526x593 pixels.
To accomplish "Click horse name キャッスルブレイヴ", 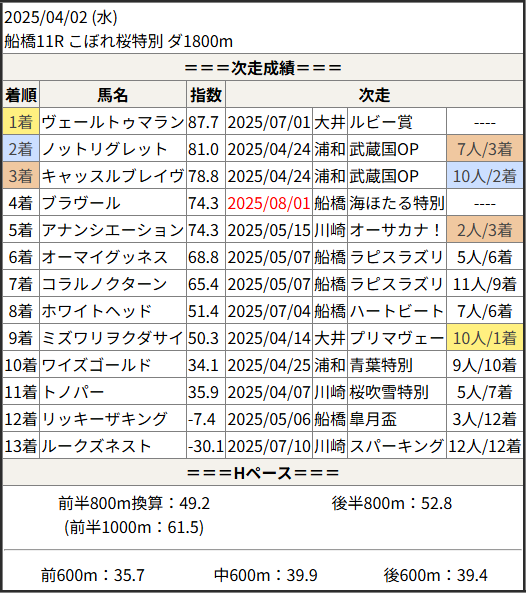I will (113, 176).
